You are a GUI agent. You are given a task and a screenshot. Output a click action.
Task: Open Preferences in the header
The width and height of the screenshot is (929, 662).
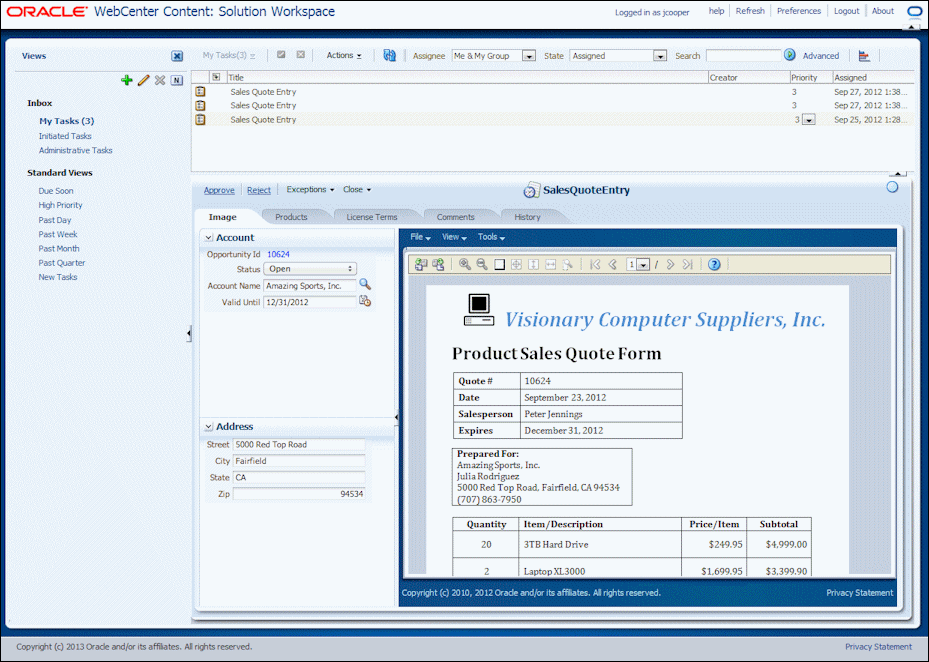(799, 11)
